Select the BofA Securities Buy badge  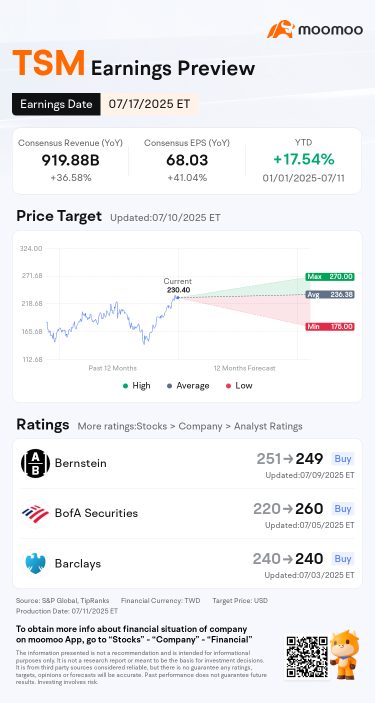coord(343,508)
